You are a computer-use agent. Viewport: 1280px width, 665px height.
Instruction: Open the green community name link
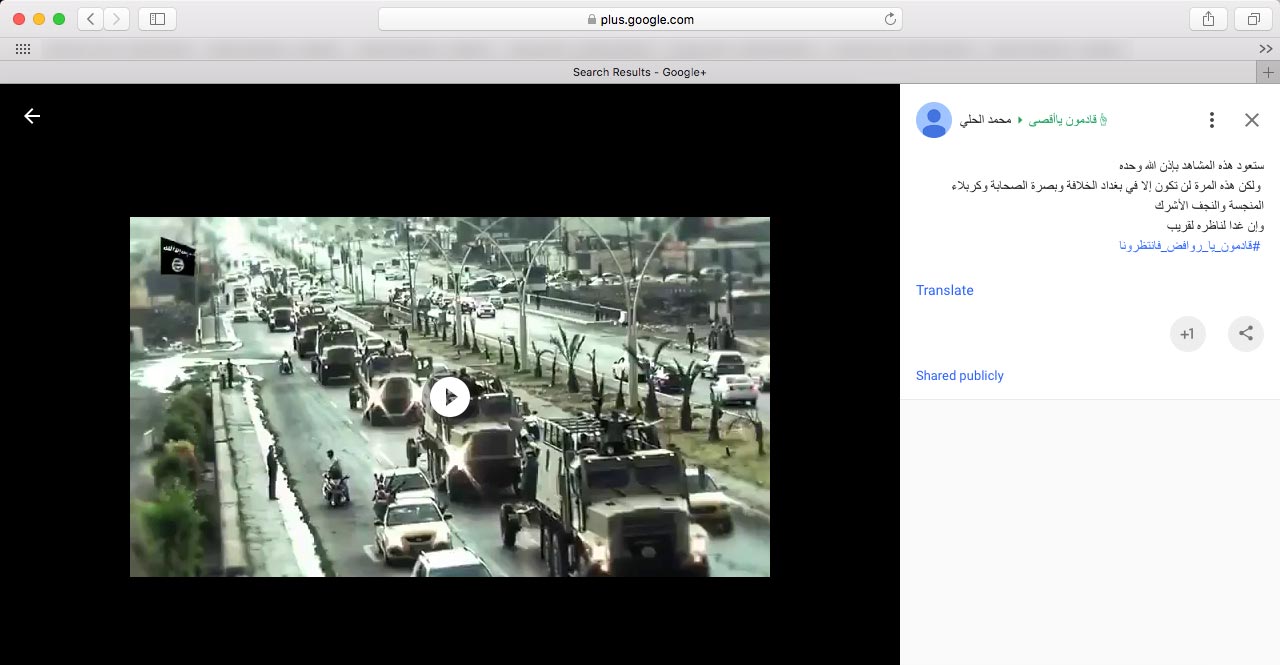(x=1068, y=120)
